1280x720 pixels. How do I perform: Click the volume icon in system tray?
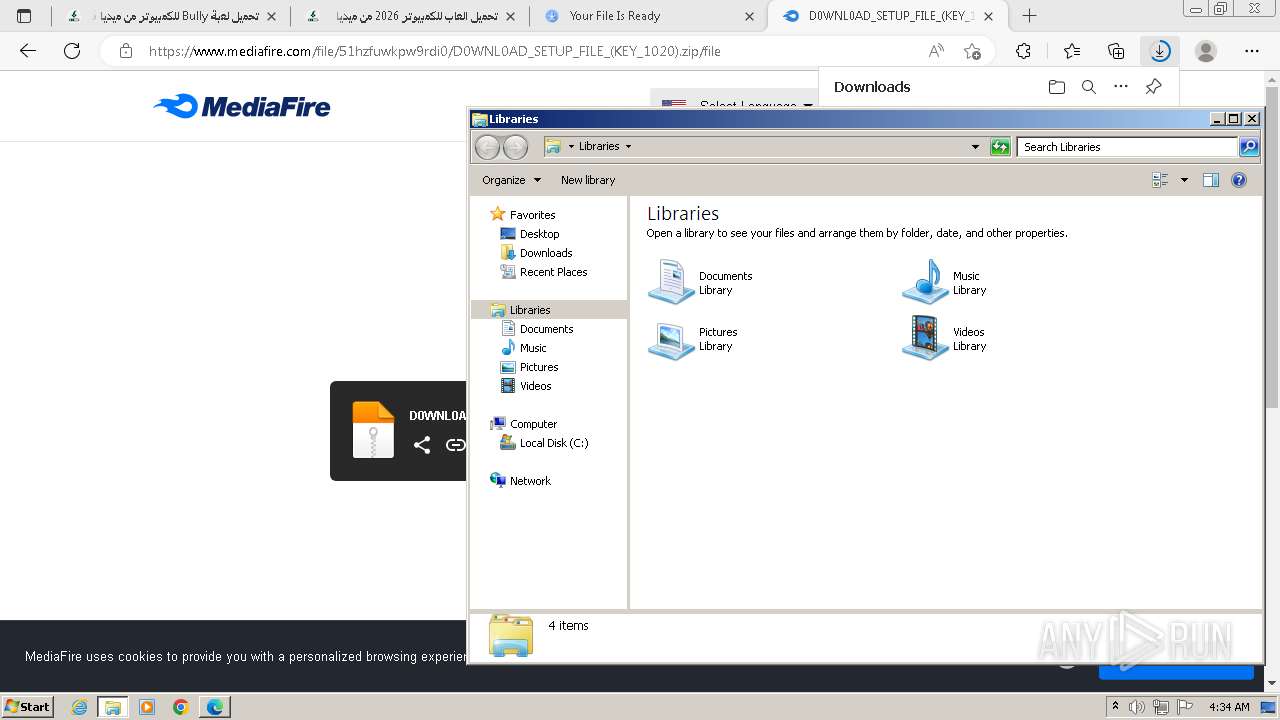(1137, 707)
